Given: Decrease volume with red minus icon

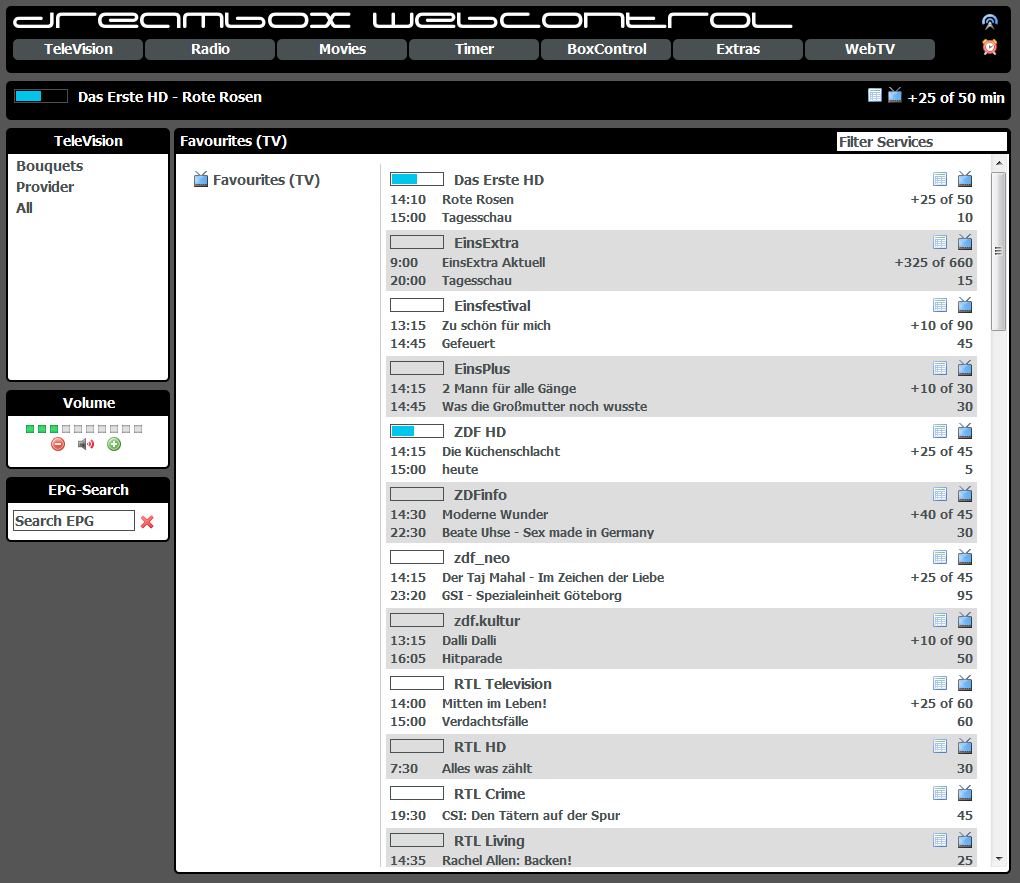Looking at the screenshot, I should pyautogui.click(x=58, y=444).
